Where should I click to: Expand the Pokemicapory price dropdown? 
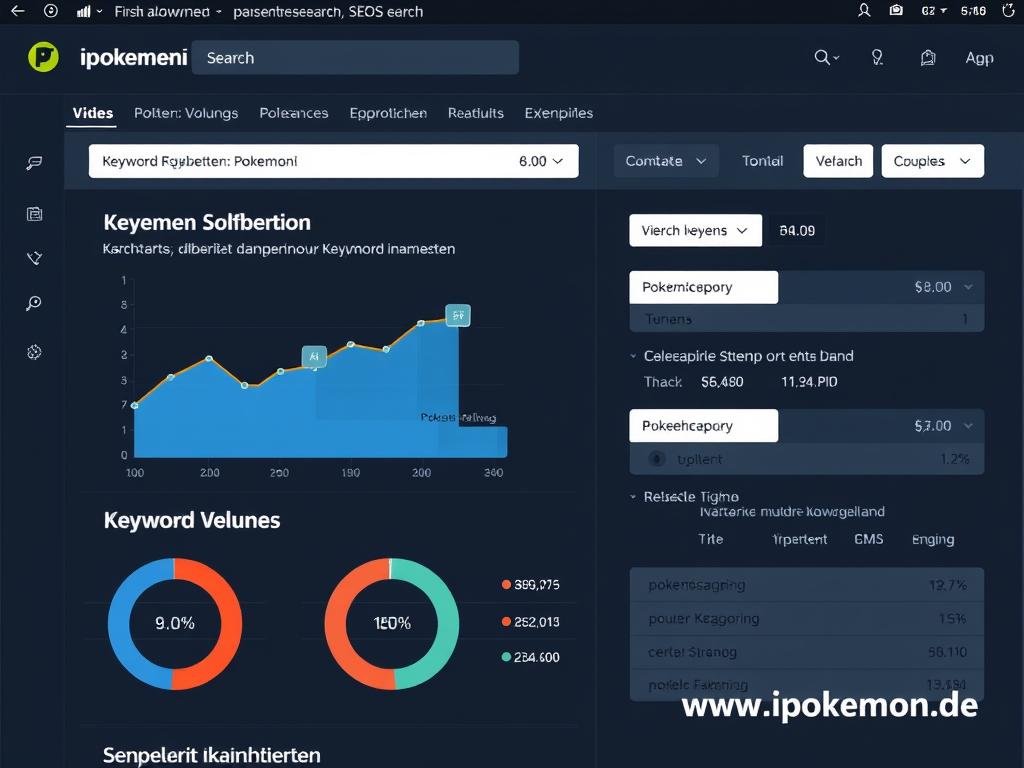point(966,287)
